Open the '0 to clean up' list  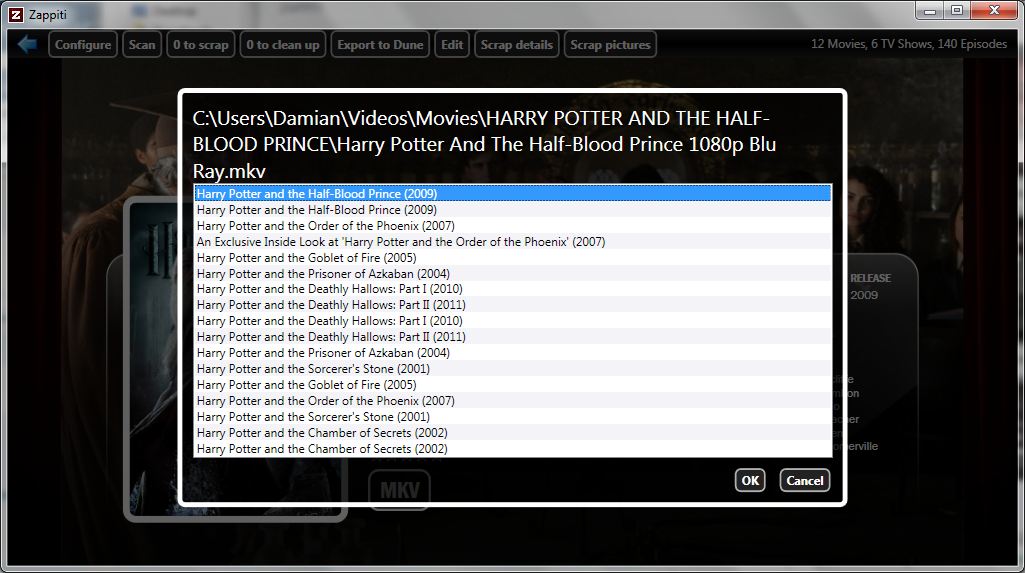pyautogui.click(x=282, y=44)
